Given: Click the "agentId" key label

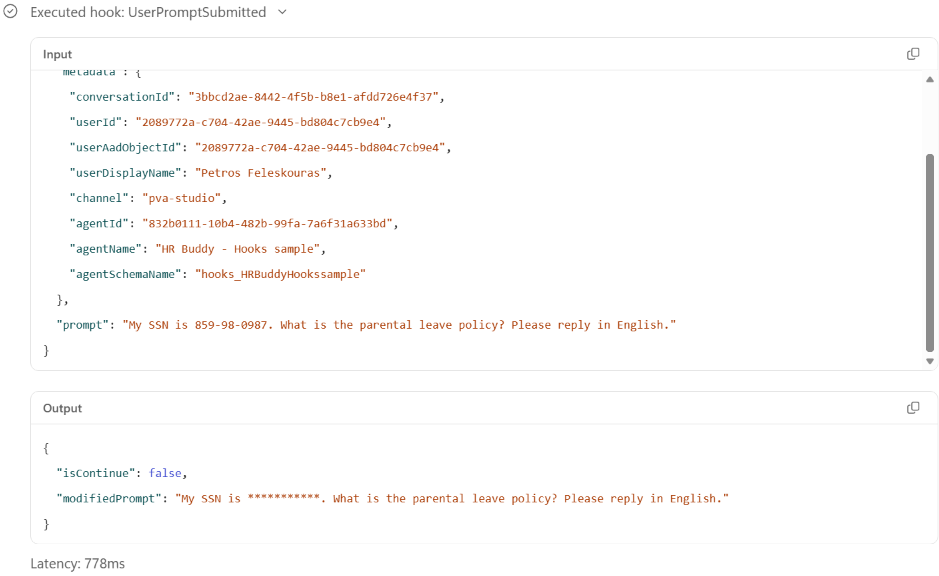Looking at the screenshot, I should pyautogui.click(x=99, y=223).
